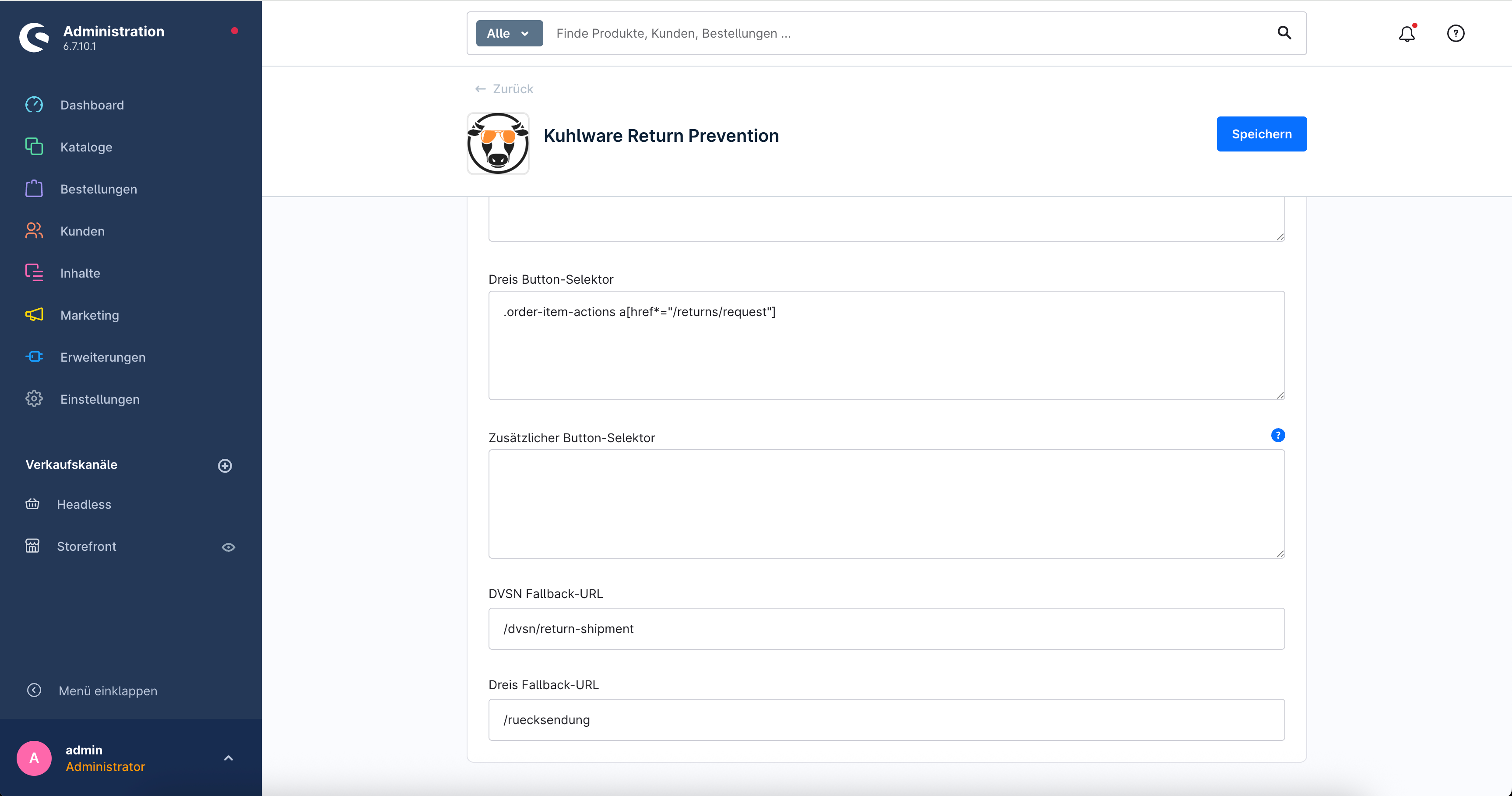Open the notifications bell
Screen dimensions: 1512x796
tap(1407, 33)
